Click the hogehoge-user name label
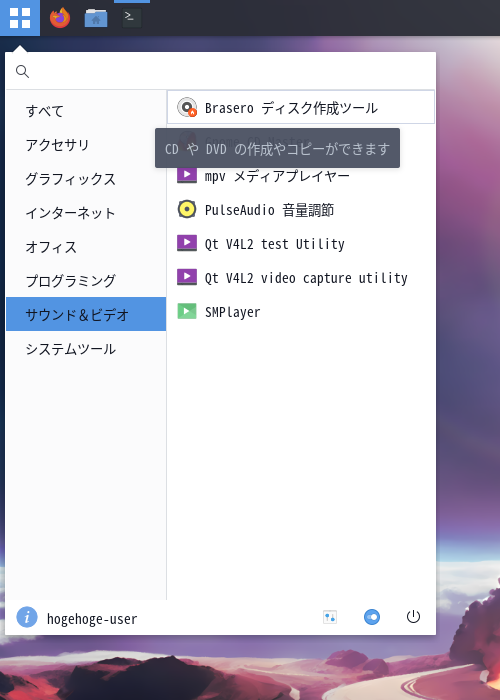 92,619
